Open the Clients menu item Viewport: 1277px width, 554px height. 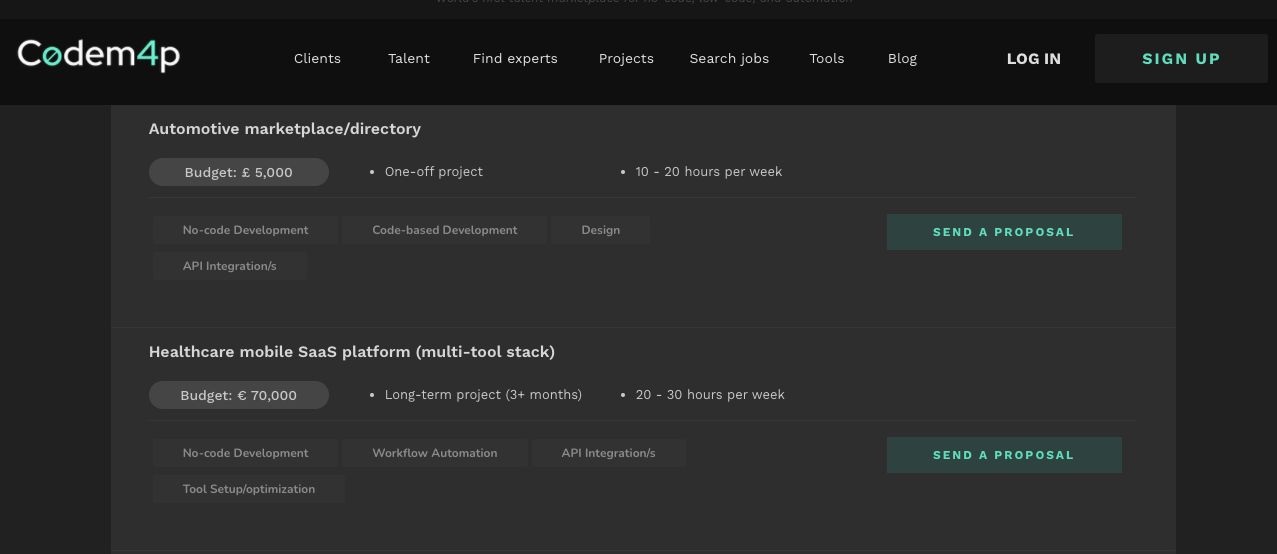pos(317,58)
